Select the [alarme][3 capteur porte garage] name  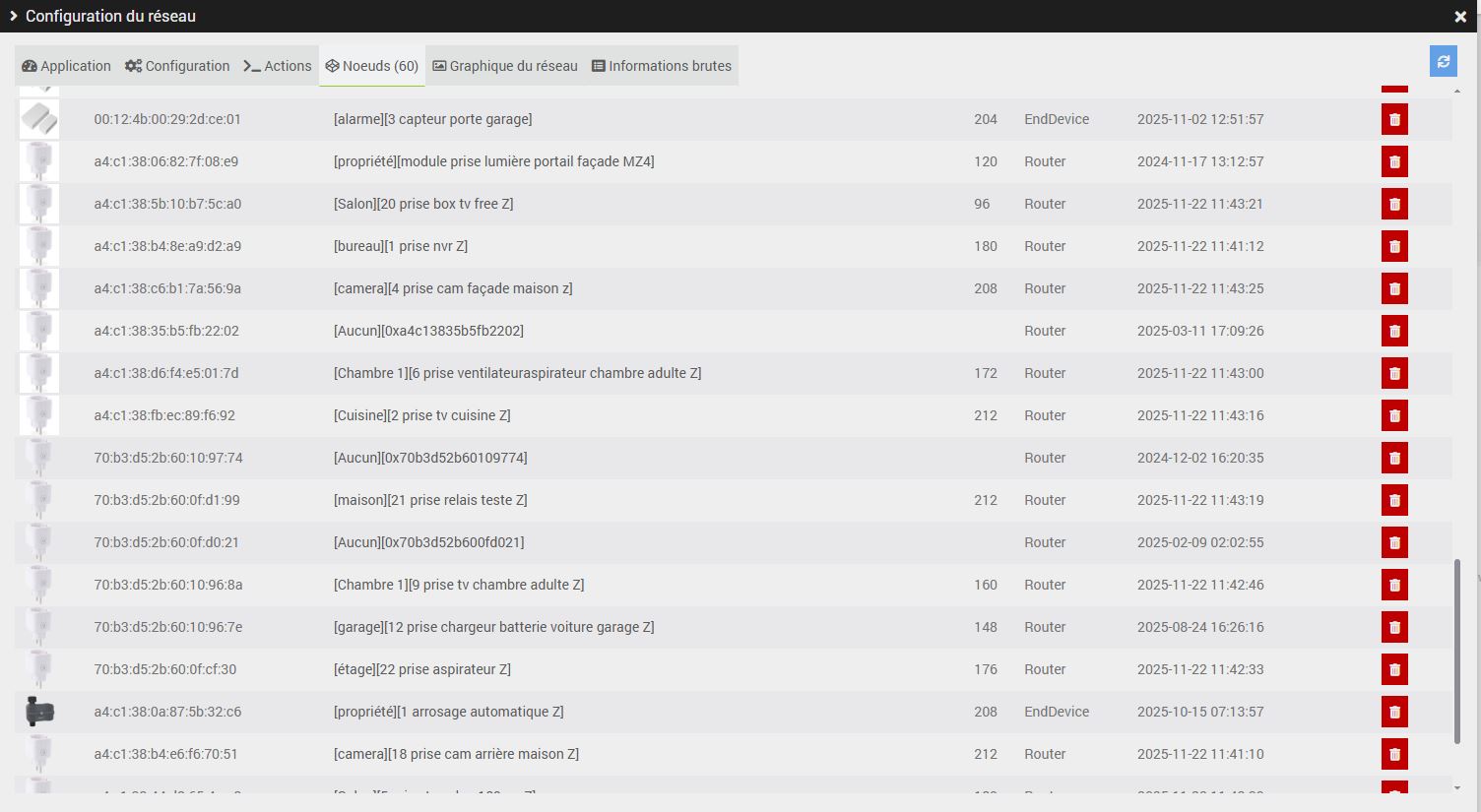433,119
